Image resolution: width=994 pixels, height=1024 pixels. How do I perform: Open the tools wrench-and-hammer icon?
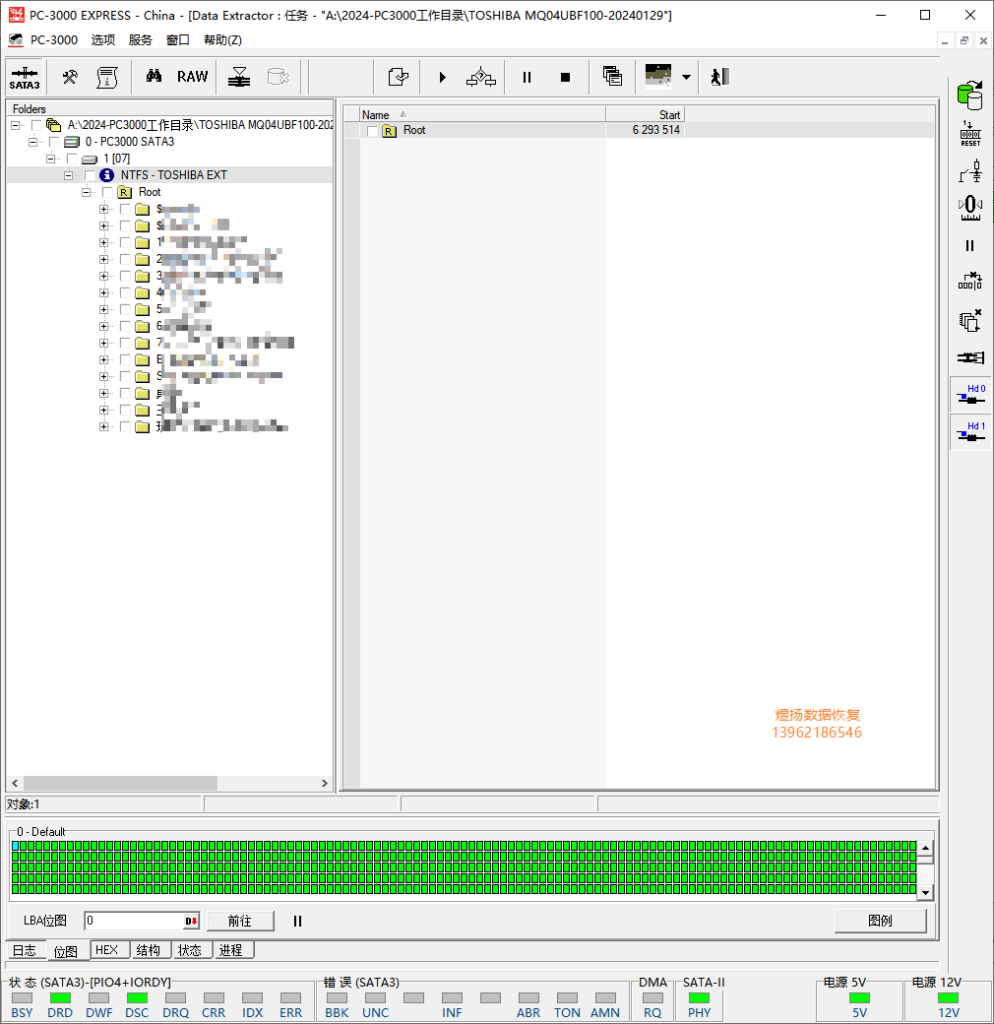[70, 77]
